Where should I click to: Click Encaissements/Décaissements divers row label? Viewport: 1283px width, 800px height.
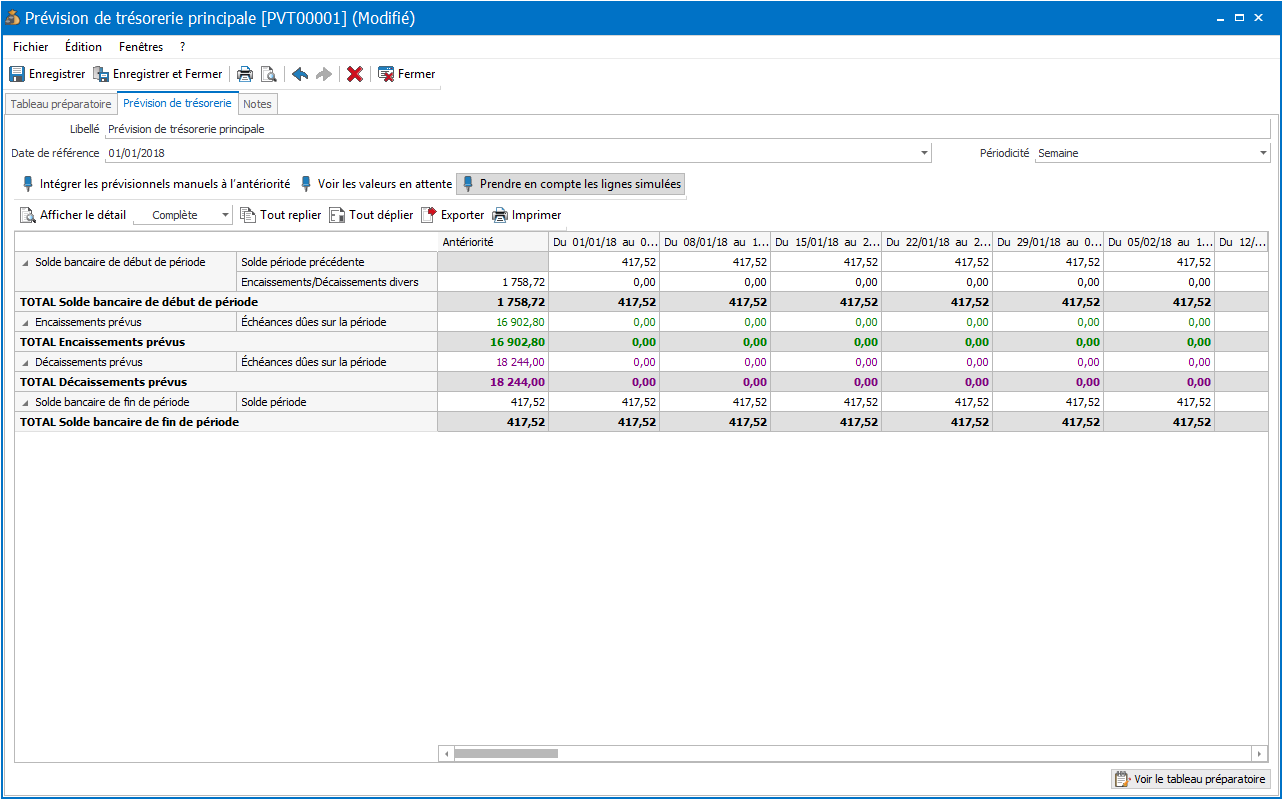[x=330, y=282]
